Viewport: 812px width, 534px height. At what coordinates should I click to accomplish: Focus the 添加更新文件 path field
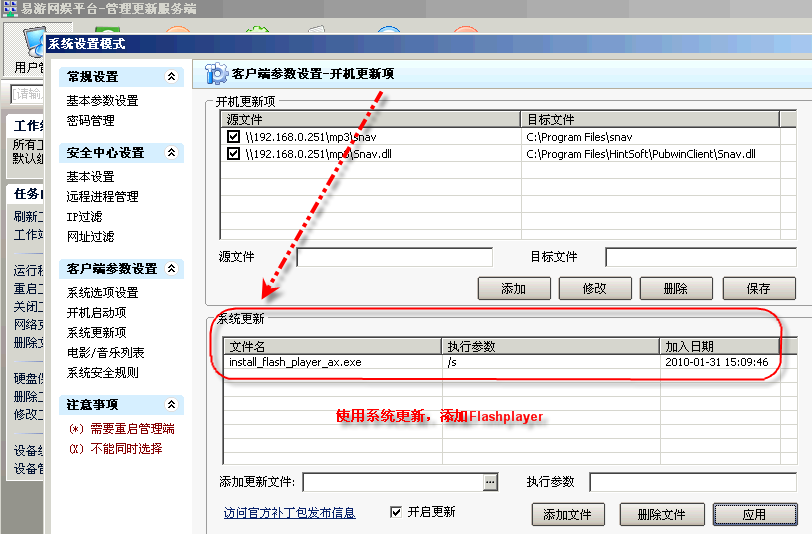393,482
